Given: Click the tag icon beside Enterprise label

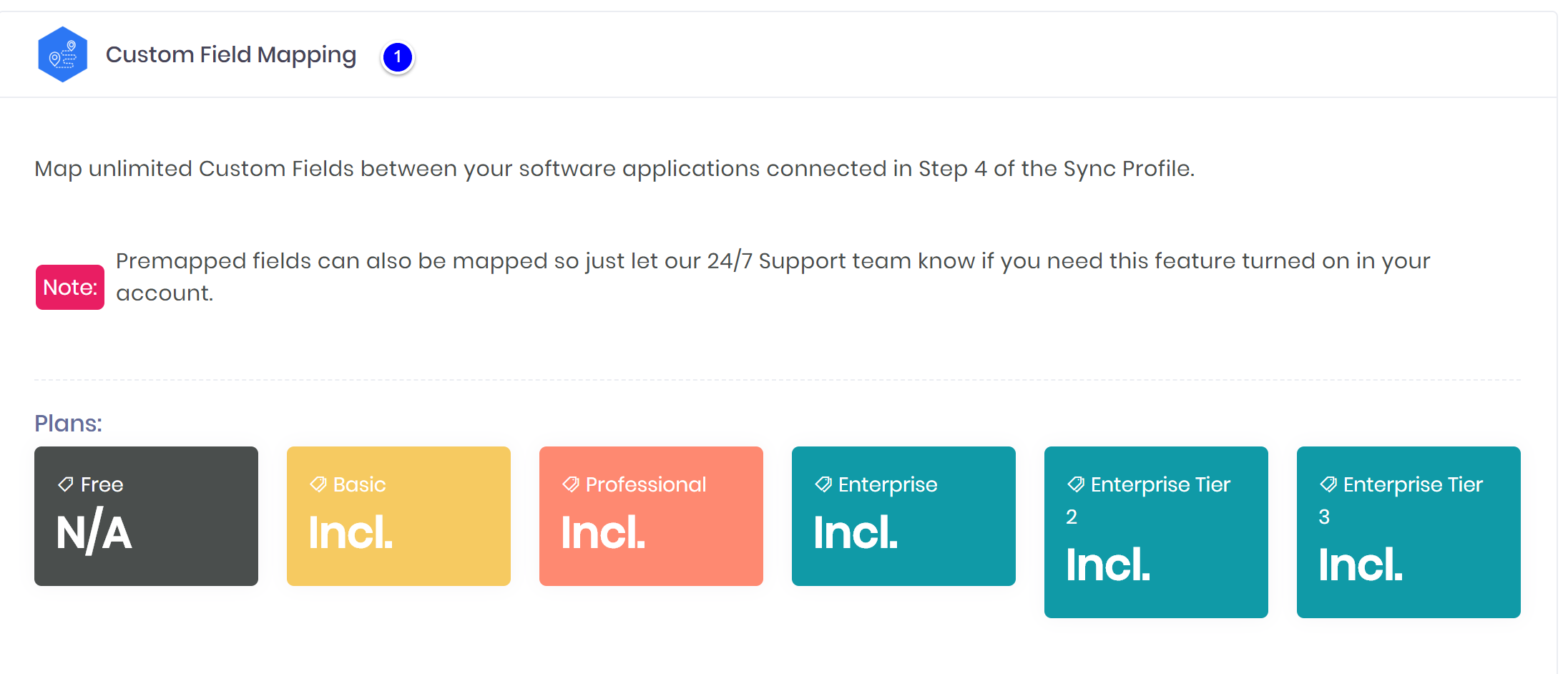Looking at the screenshot, I should pos(823,484).
